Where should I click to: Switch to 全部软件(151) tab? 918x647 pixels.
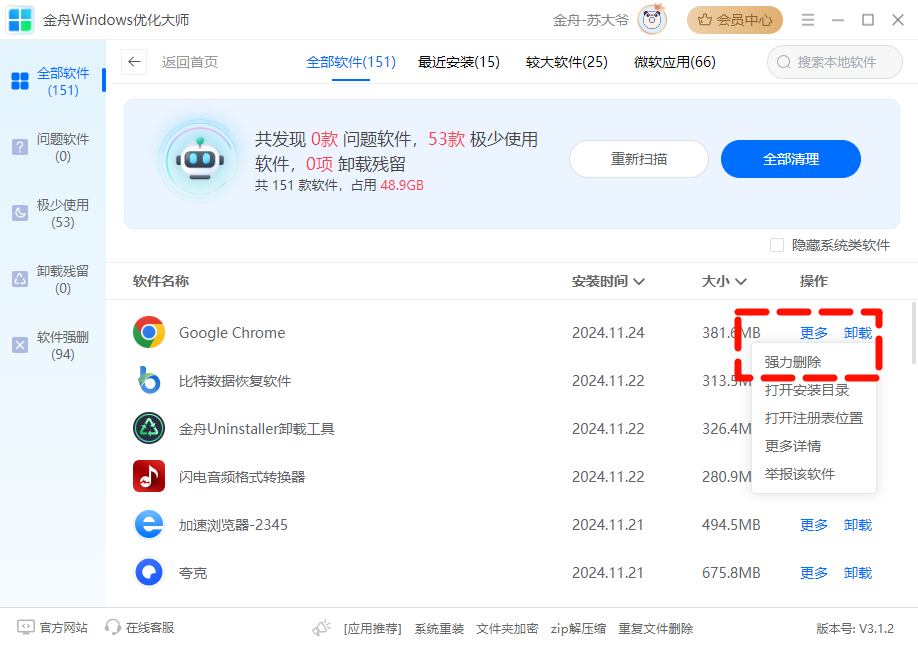coord(351,62)
